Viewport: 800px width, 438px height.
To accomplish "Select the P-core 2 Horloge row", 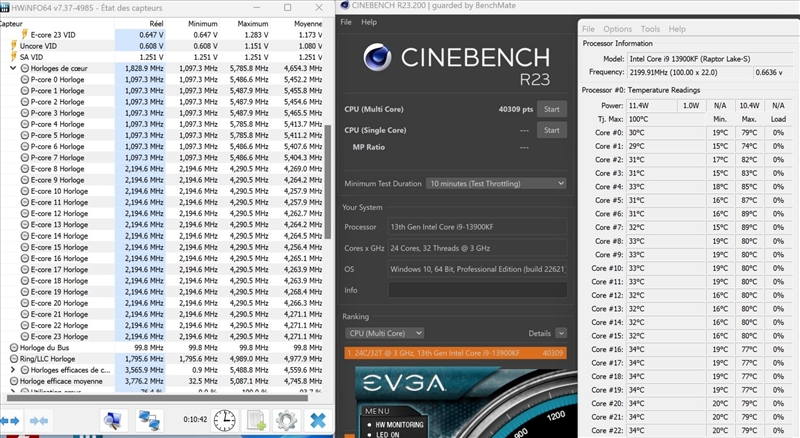I will click(162, 102).
